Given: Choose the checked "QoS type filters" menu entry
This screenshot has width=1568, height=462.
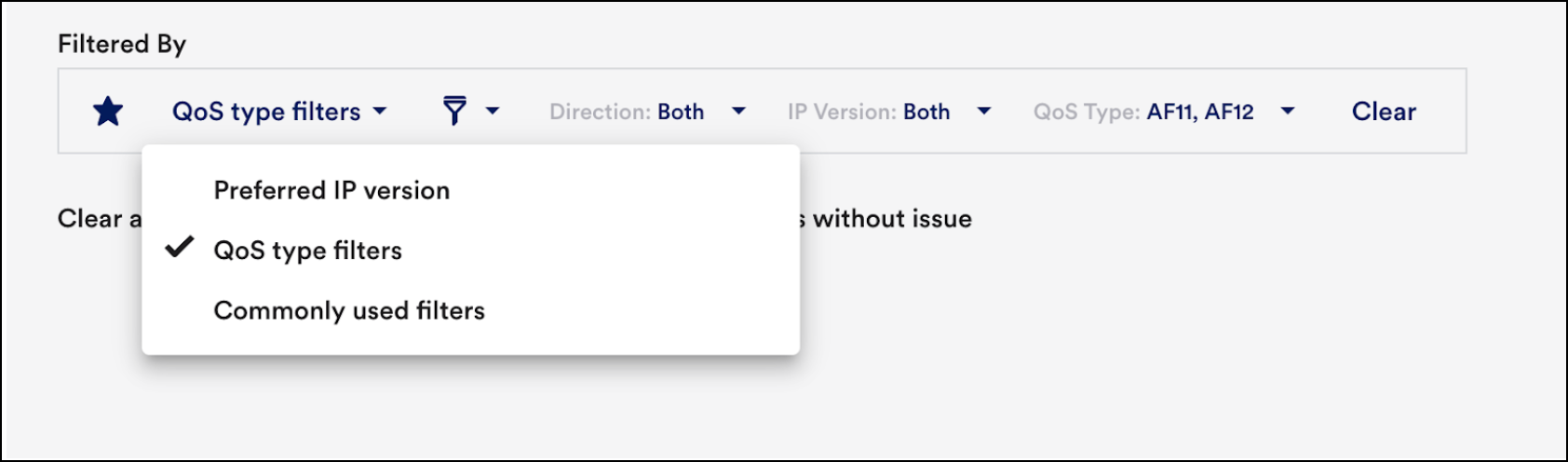Looking at the screenshot, I should [x=308, y=251].
